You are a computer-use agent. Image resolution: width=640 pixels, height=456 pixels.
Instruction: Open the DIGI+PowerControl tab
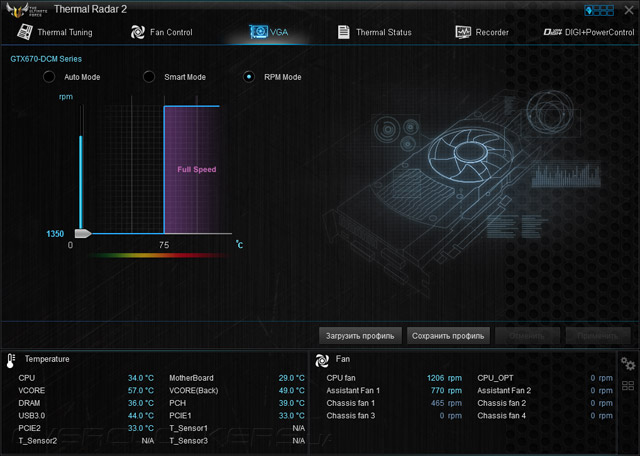pos(589,32)
